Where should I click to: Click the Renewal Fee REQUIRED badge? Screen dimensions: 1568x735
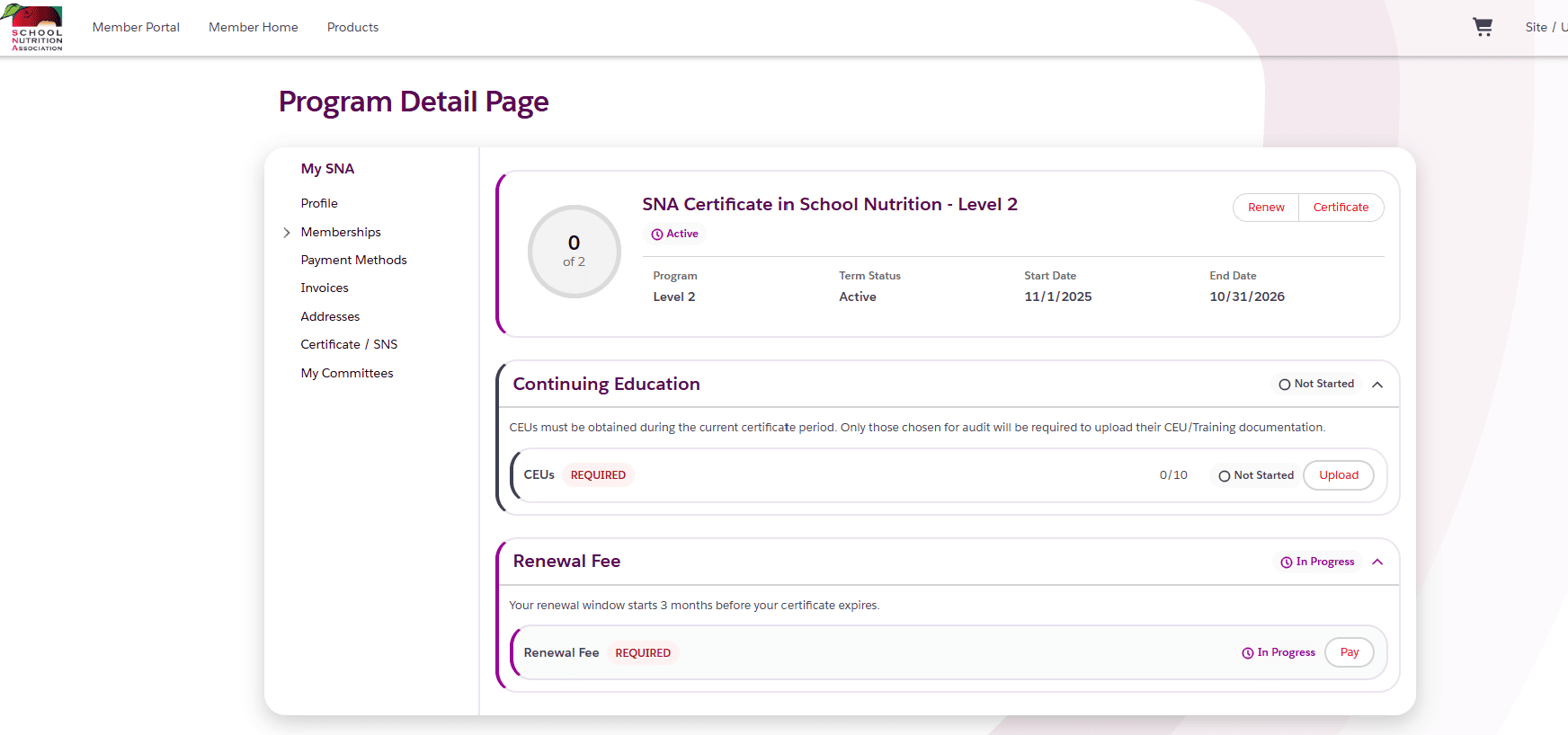[x=643, y=653]
